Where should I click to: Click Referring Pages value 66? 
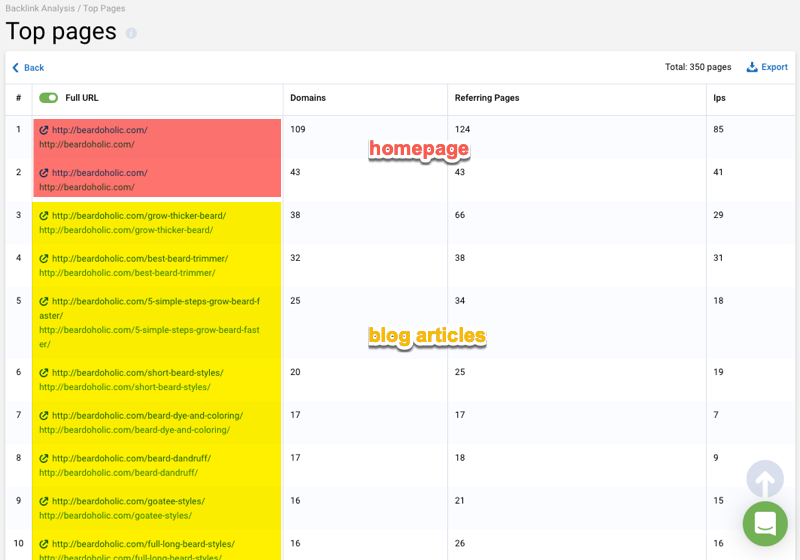460,215
